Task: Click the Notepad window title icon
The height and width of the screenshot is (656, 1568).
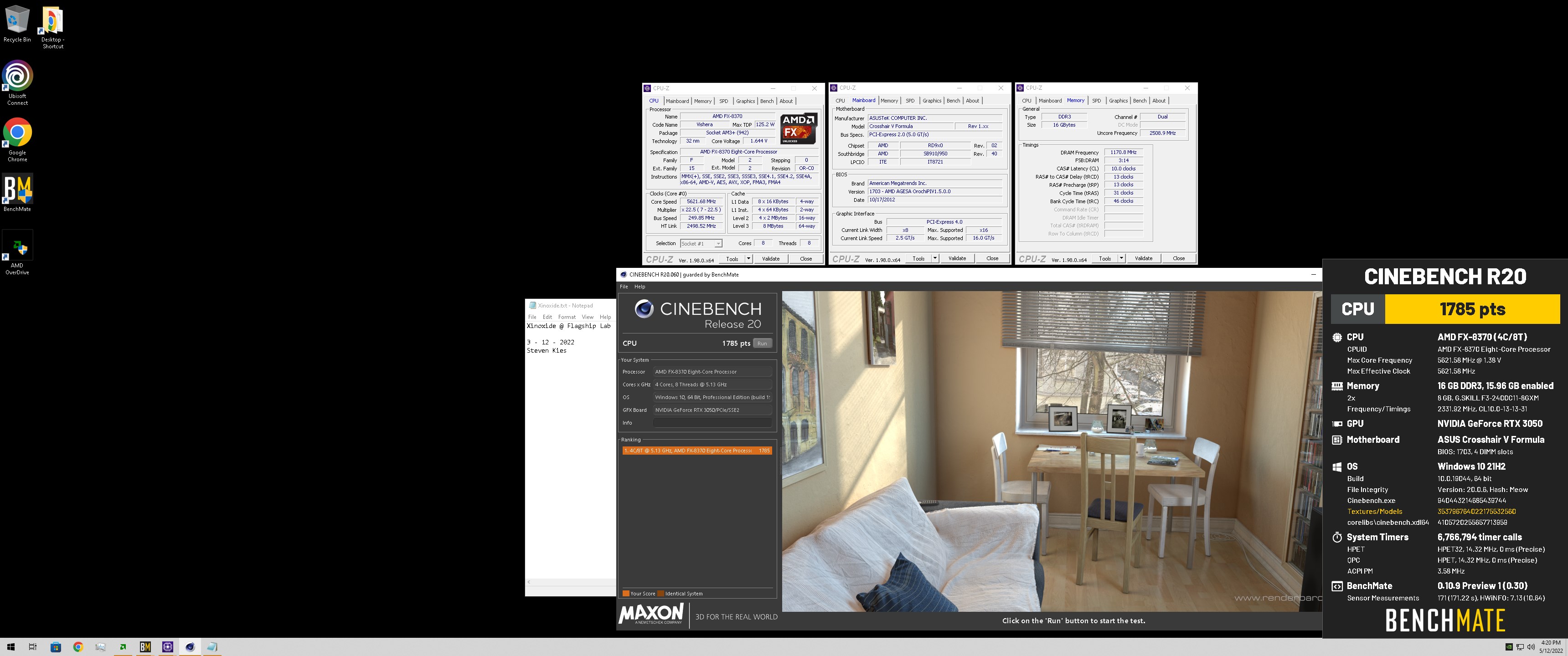Action: 532,306
